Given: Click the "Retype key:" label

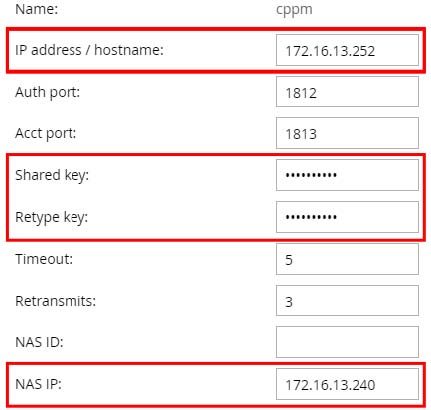Looking at the screenshot, I should click(52, 217).
